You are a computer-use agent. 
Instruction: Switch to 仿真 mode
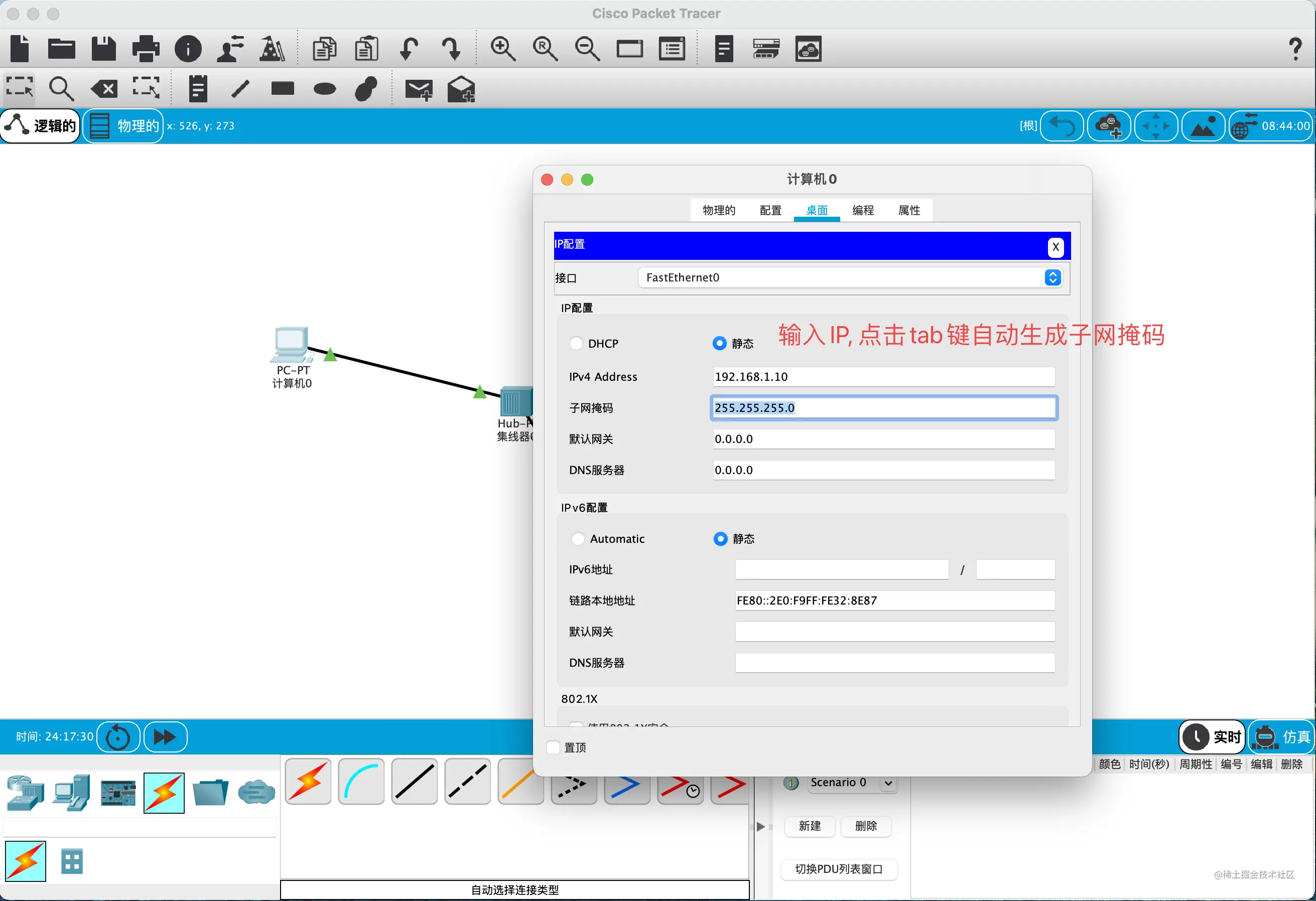tap(1281, 737)
